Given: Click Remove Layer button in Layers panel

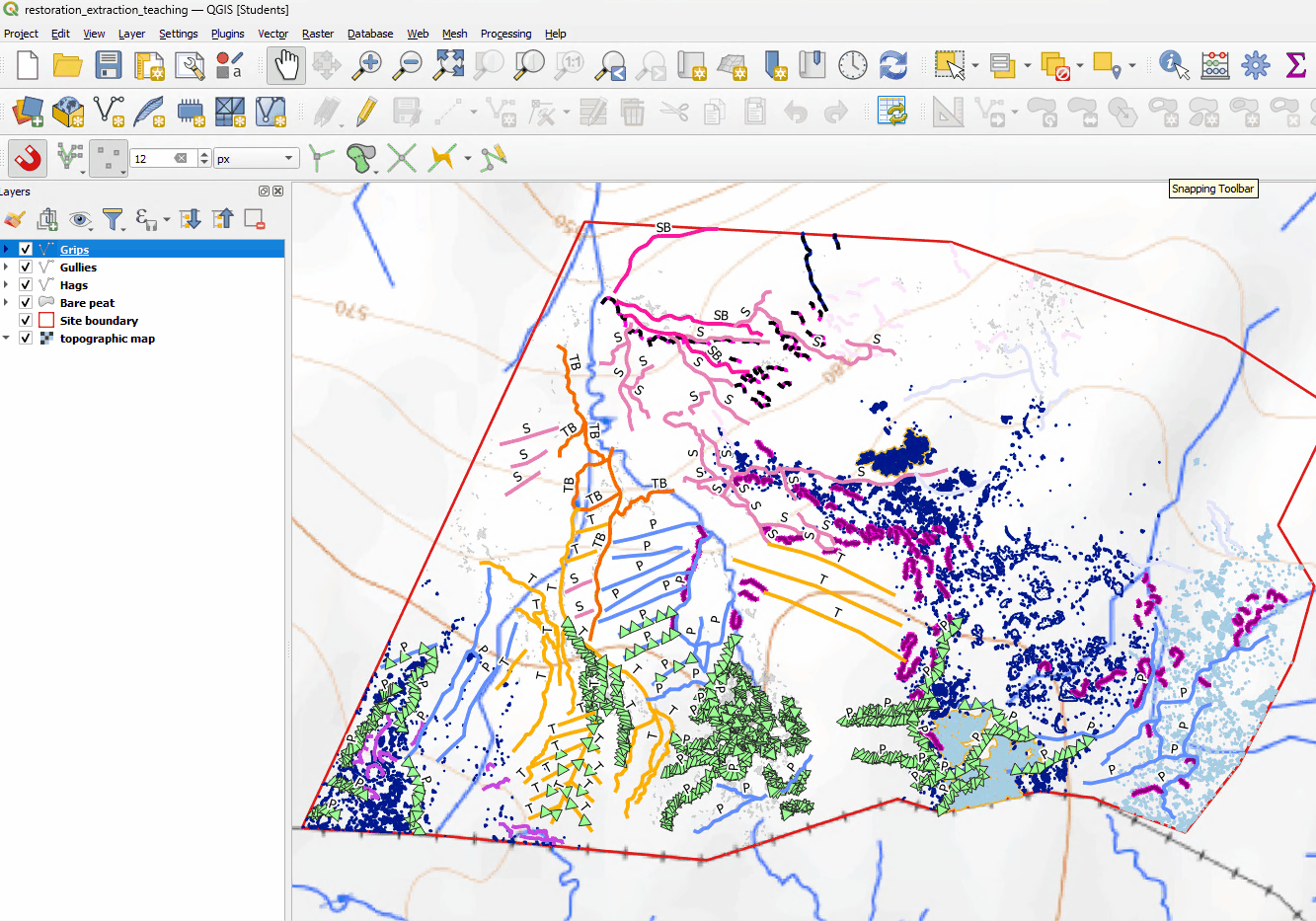Looking at the screenshot, I should tap(253, 219).
